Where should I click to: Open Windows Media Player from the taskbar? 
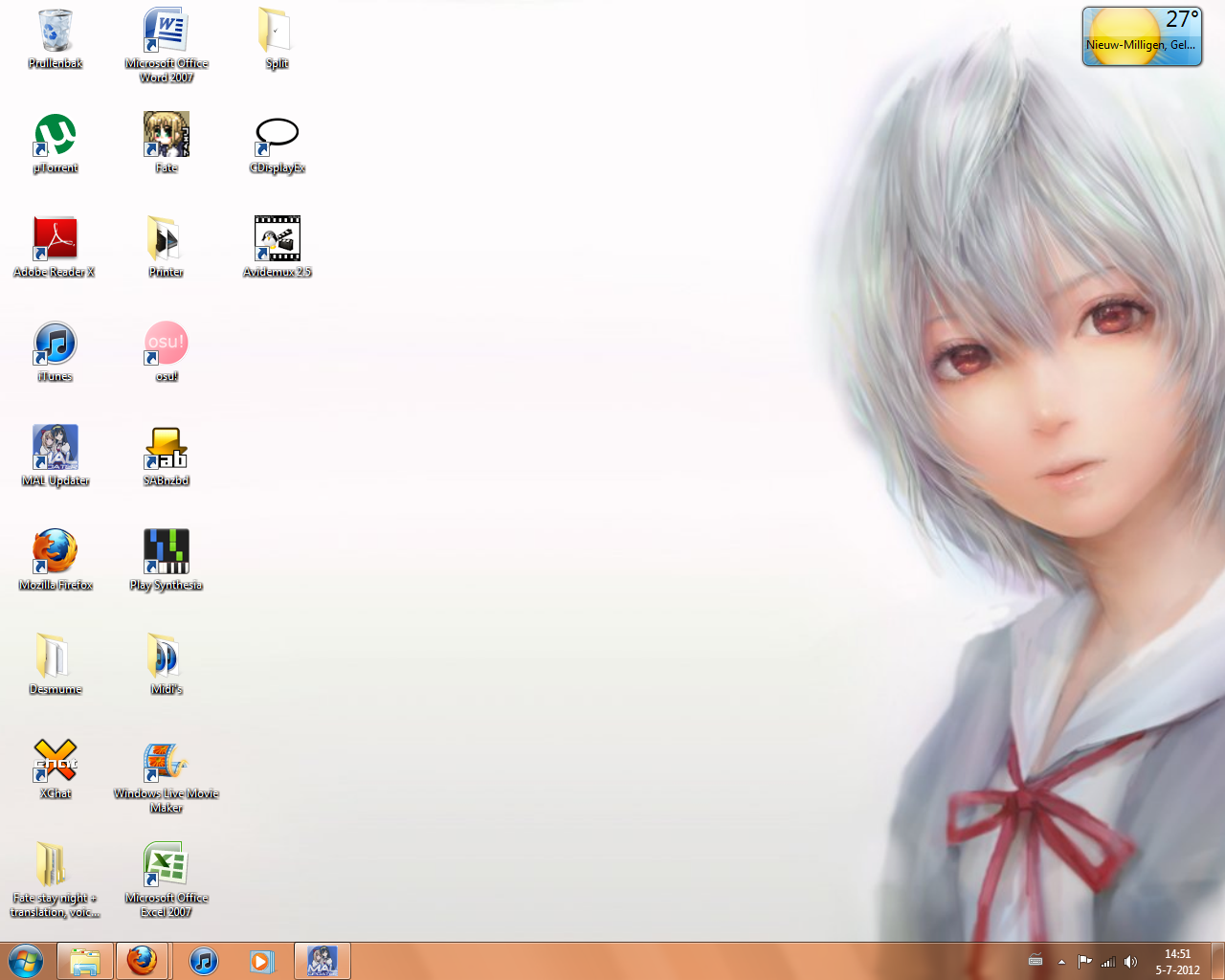pyautogui.click(x=262, y=961)
